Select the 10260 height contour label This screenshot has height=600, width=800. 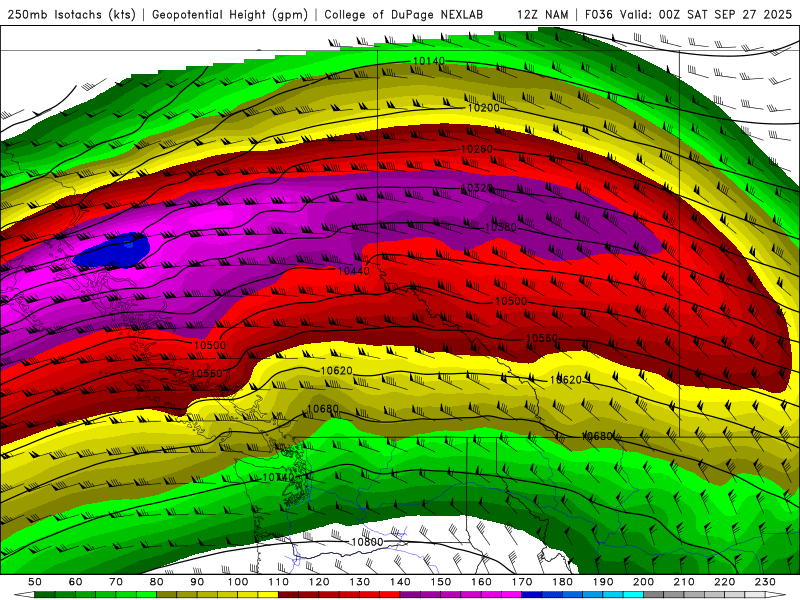(x=477, y=149)
